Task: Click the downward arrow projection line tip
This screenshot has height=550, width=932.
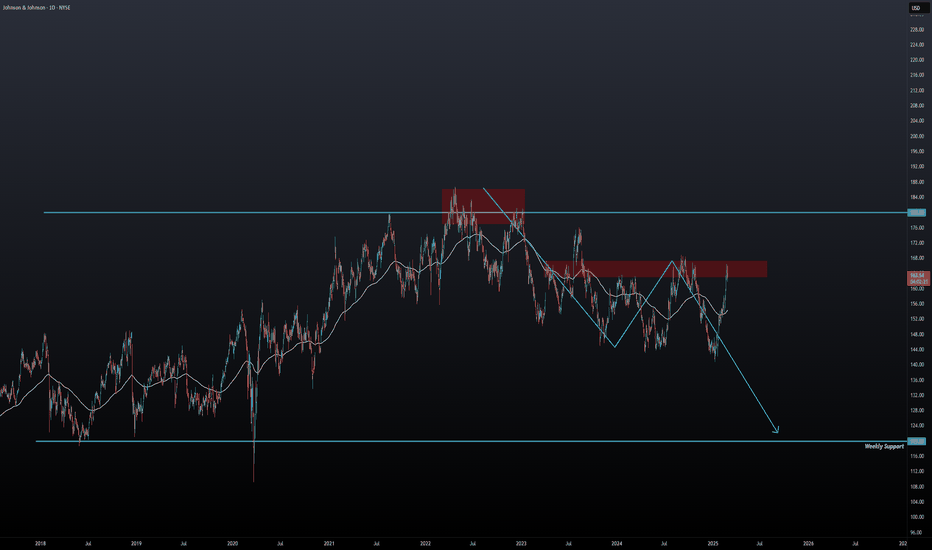Action: 776,430
